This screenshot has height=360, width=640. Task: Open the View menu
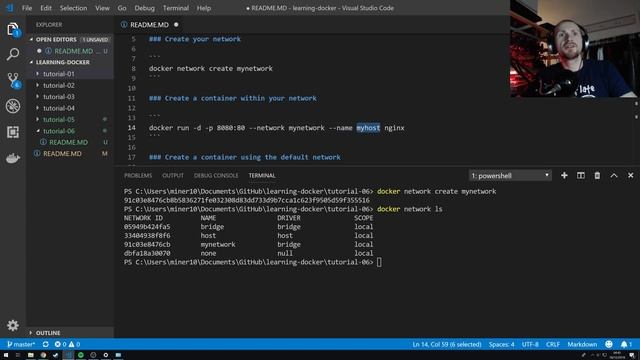pyautogui.click(x=102, y=8)
